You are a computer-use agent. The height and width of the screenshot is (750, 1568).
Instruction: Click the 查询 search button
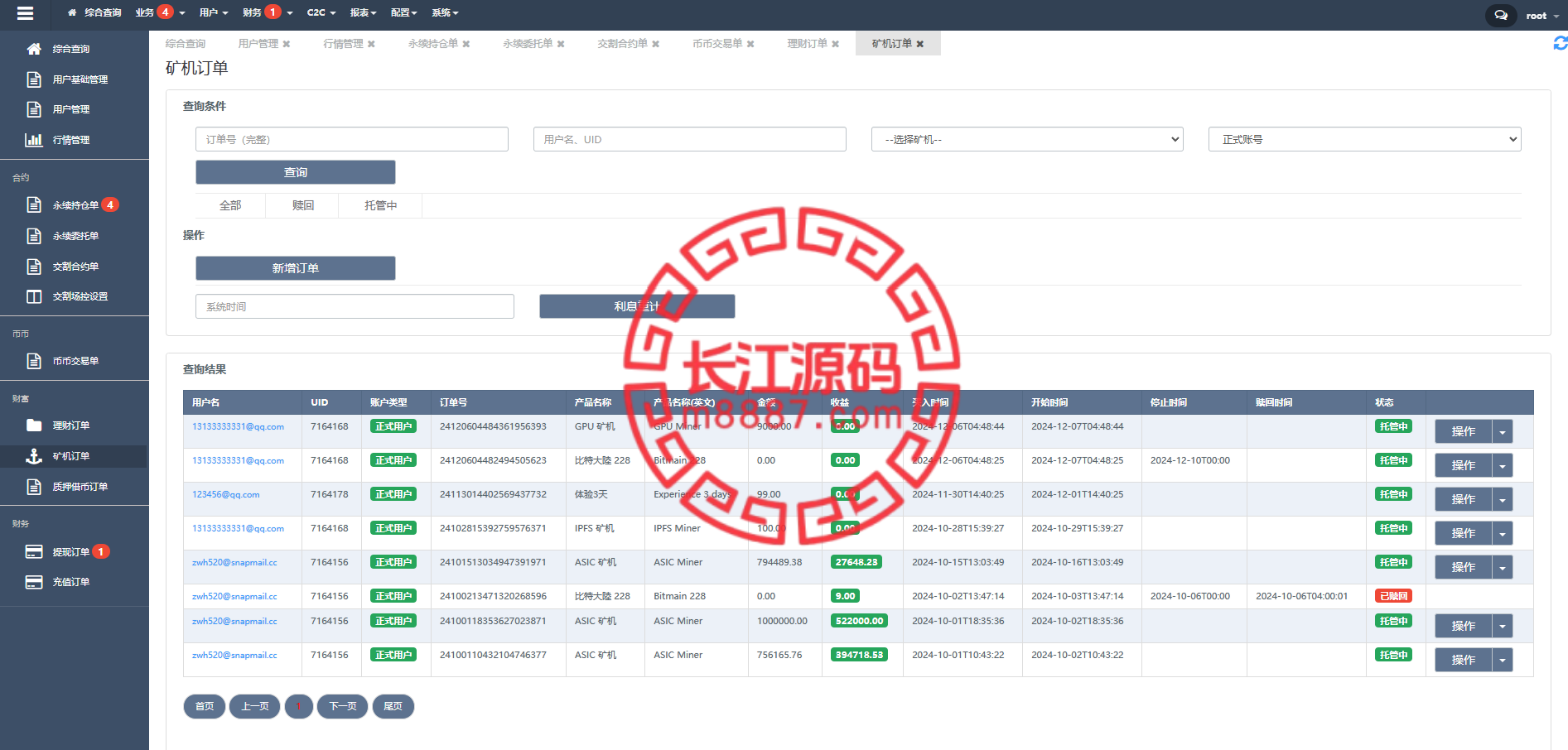pyautogui.click(x=296, y=172)
